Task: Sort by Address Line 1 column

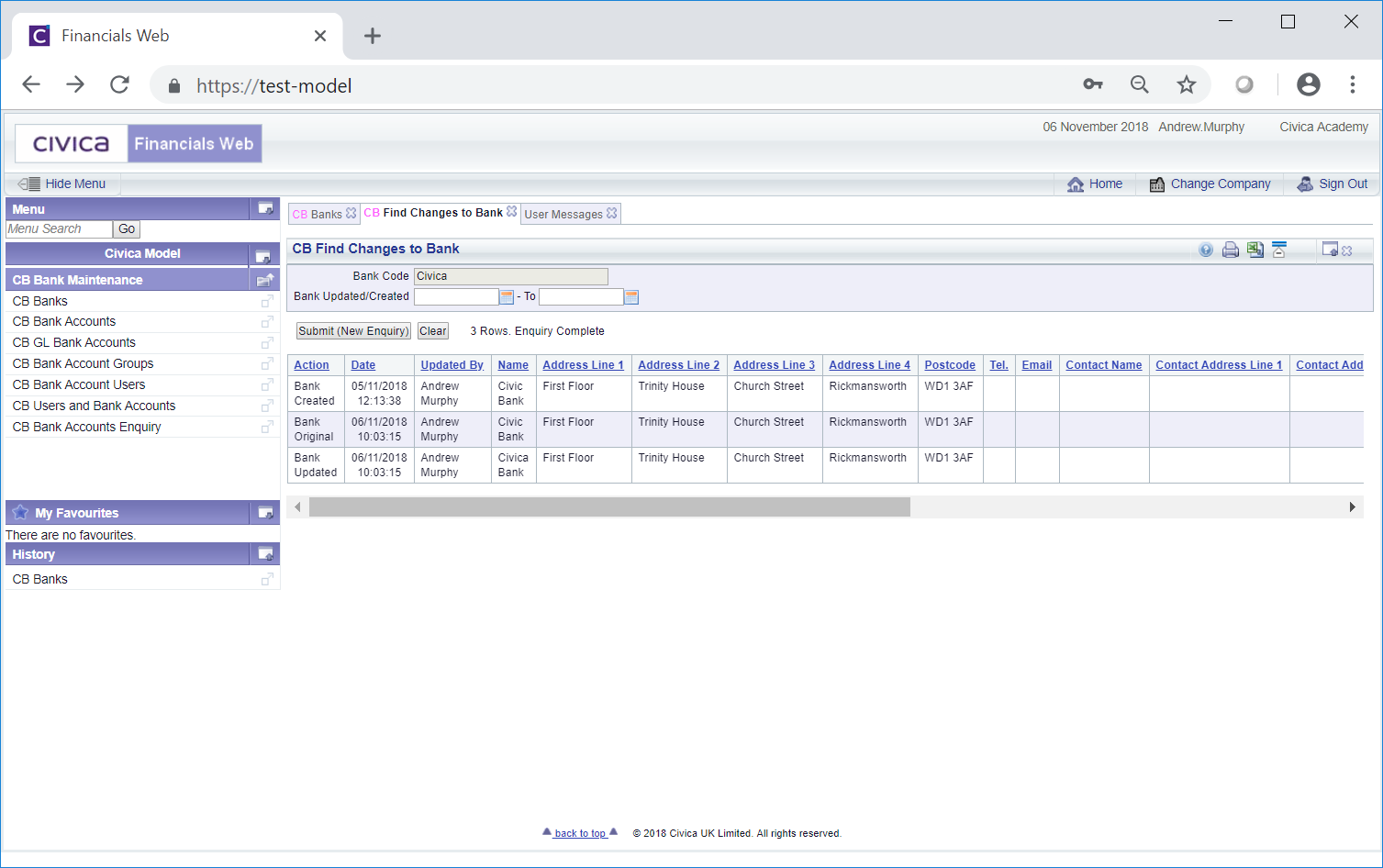Action: pyautogui.click(x=583, y=365)
